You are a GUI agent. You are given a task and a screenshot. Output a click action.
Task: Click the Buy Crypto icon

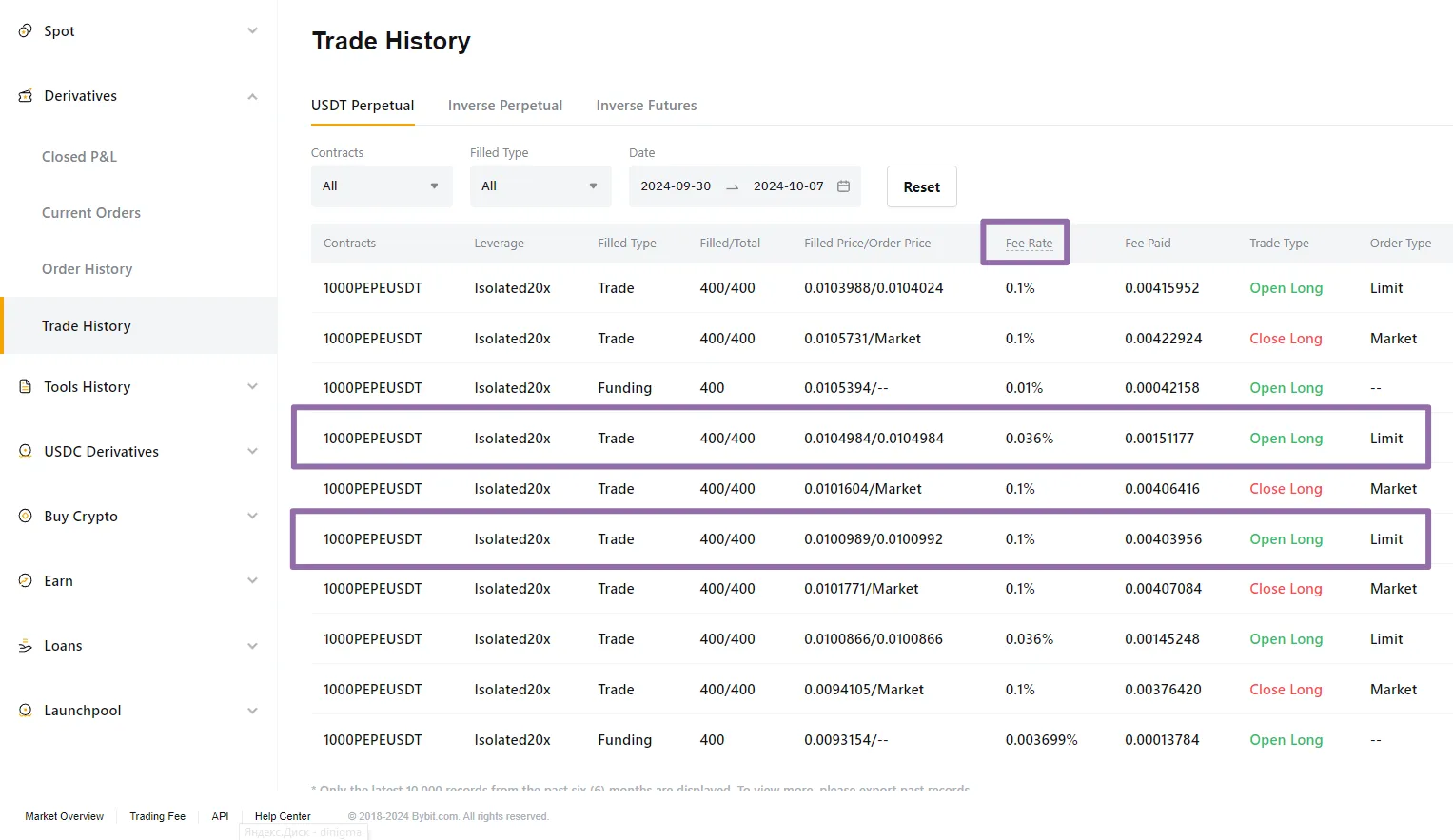pos(26,517)
